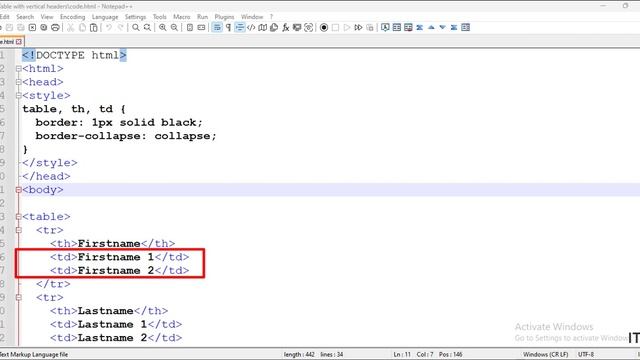Open the Encoding menu
This screenshot has height=360, width=640.
(x=72, y=17)
